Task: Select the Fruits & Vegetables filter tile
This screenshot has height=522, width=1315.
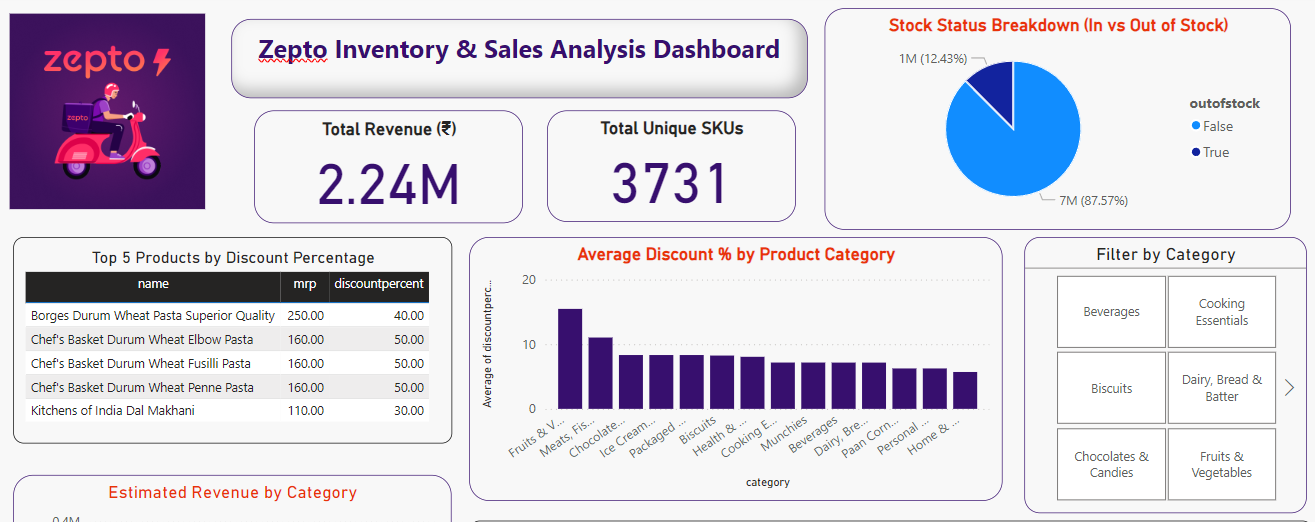Action: click(x=1222, y=464)
